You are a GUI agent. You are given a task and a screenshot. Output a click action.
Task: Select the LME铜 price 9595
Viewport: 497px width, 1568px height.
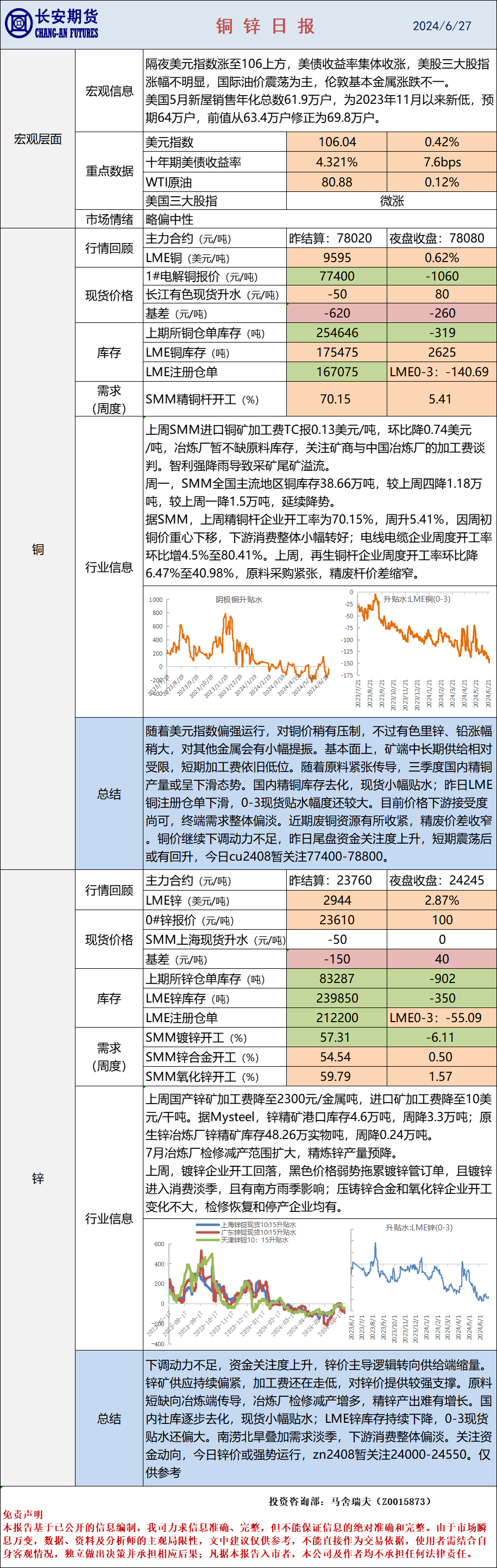[x=337, y=258]
